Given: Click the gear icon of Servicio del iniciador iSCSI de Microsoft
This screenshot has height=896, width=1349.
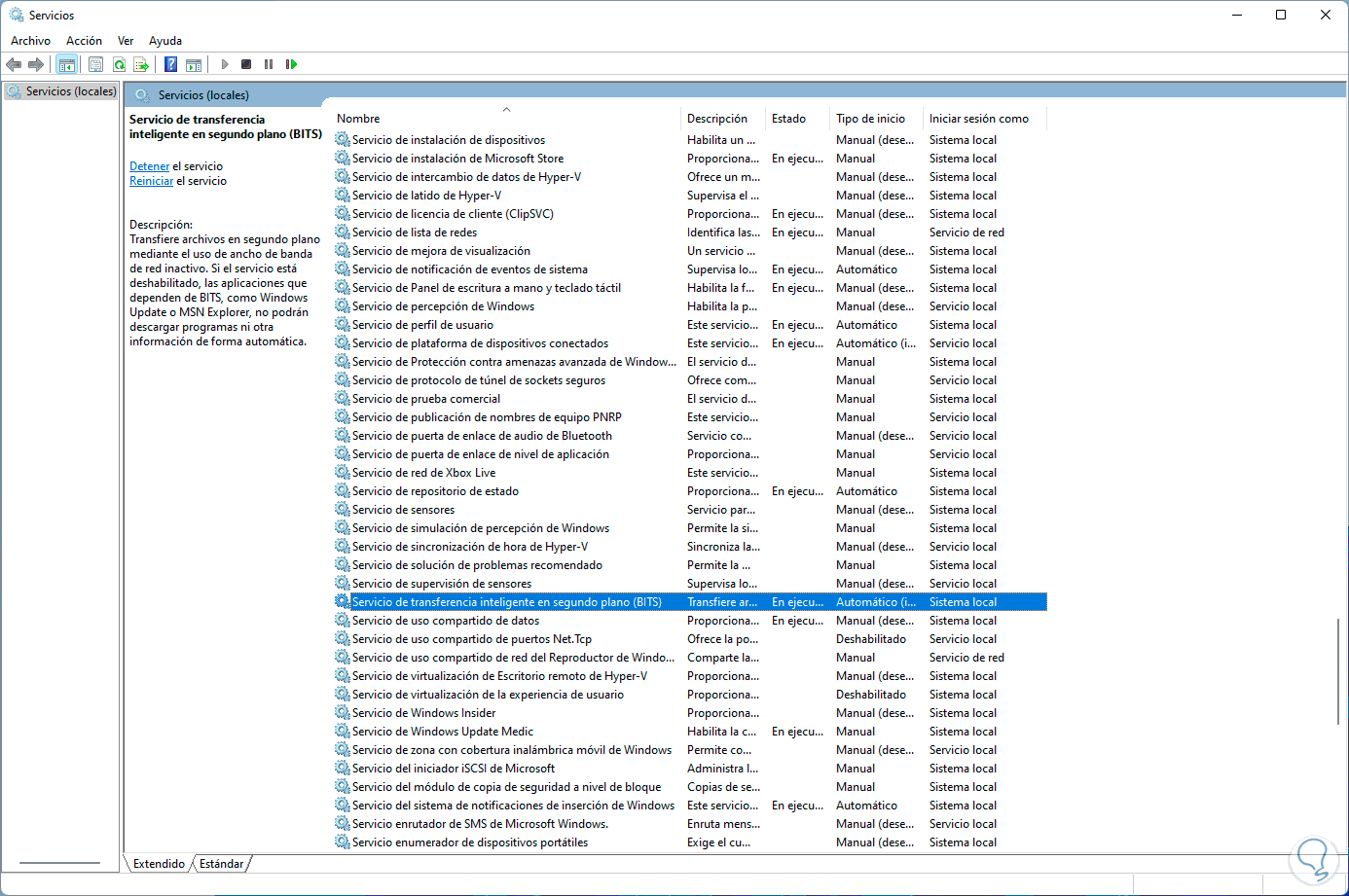Looking at the screenshot, I should pos(343,768).
